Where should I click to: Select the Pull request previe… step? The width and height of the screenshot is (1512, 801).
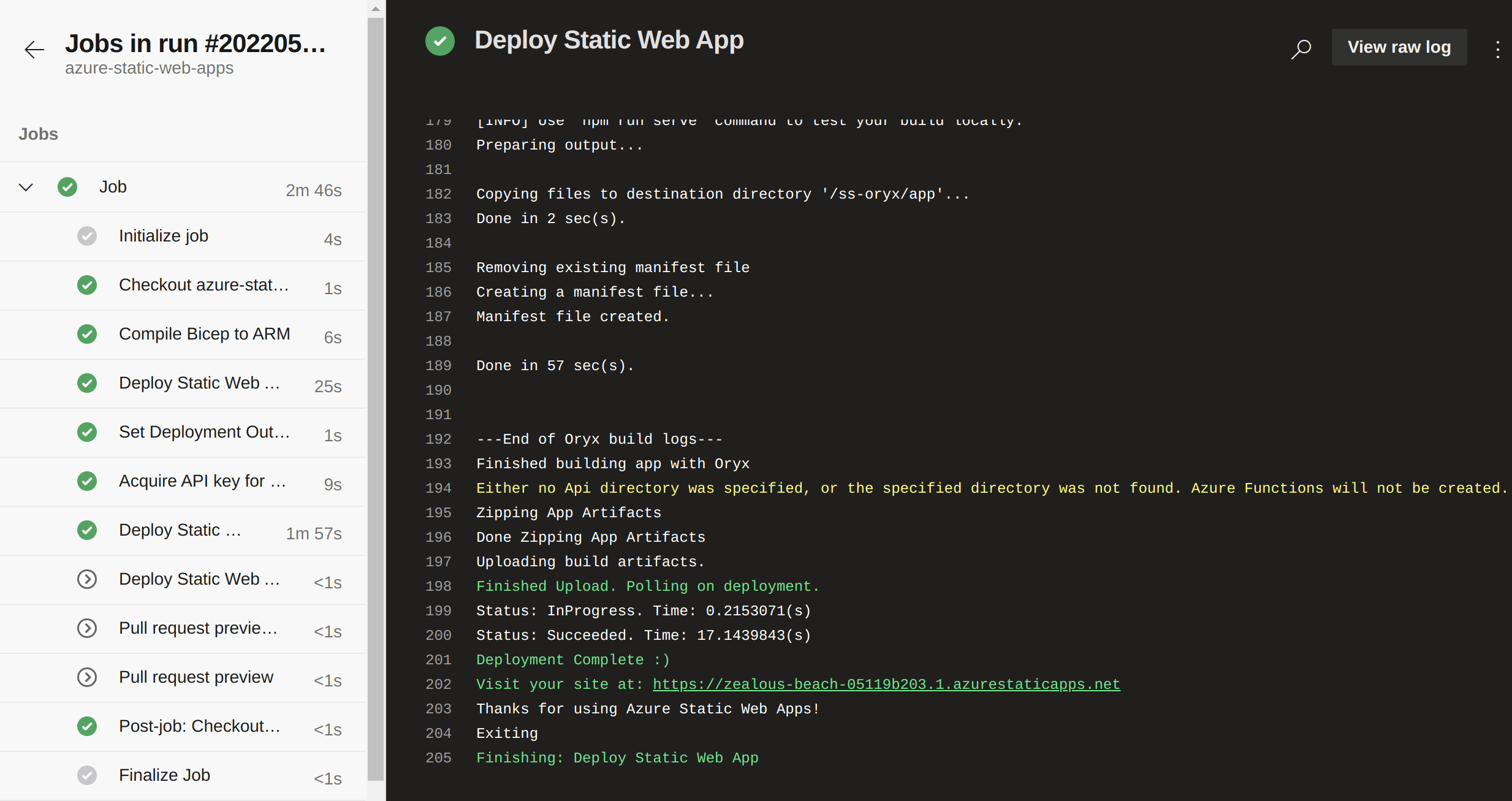tap(183, 629)
